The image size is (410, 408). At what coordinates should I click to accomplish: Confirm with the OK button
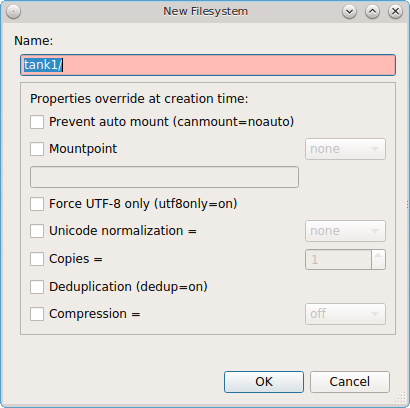[x=264, y=382]
